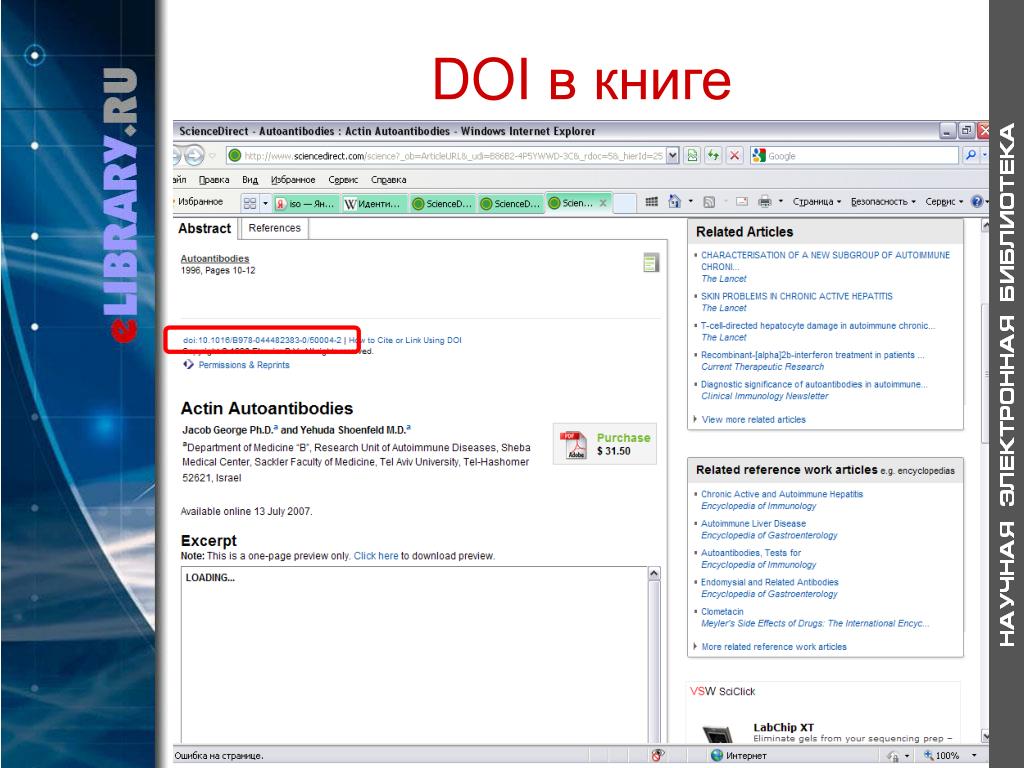Click the 'Click here' preview download link
The width and height of the screenshot is (1024, 768).
coord(376,556)
